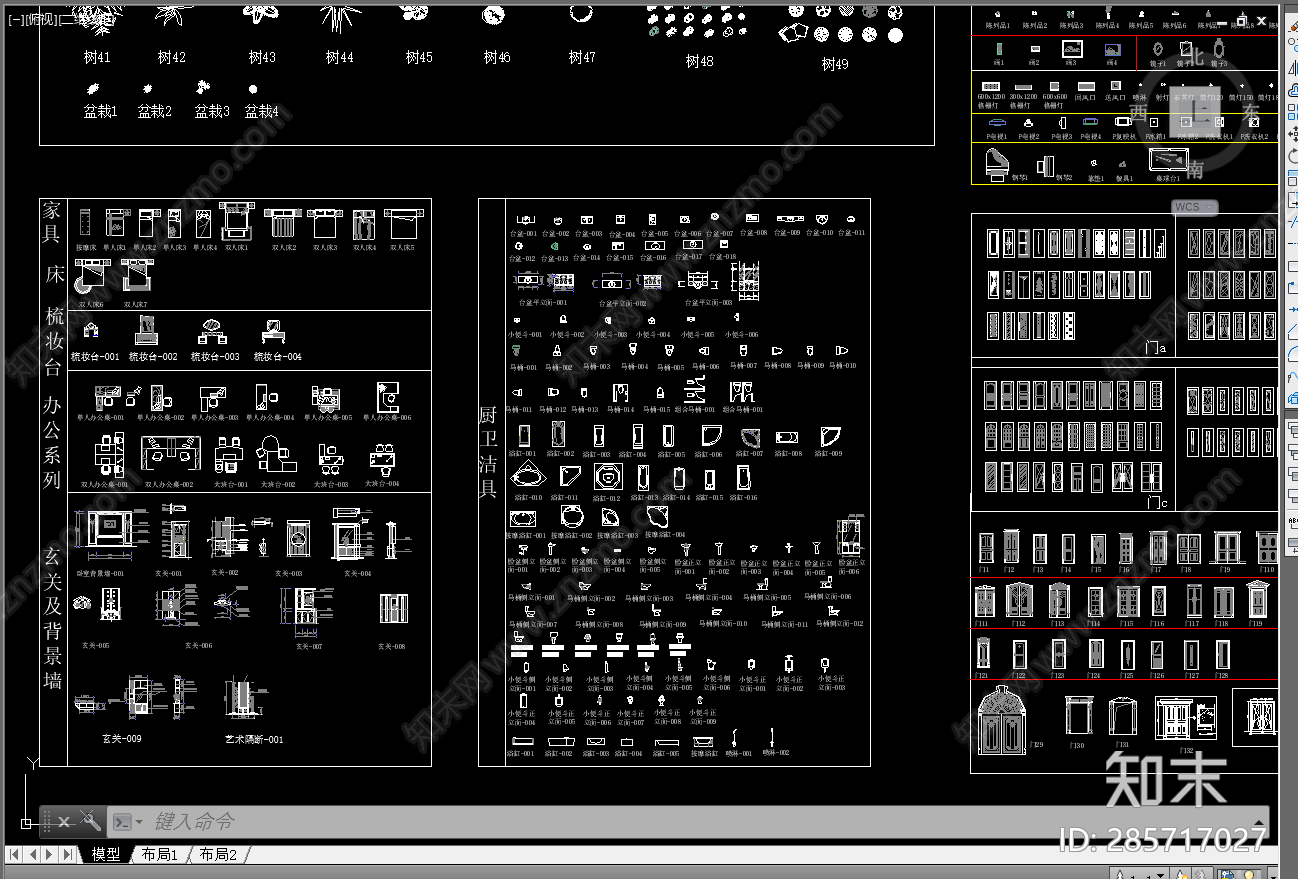This screenshot has width=1298, height=879.
Task: Click 北 (north) on the ViewCube compass
Action: pyautogui.click(x=1195, y=56)
